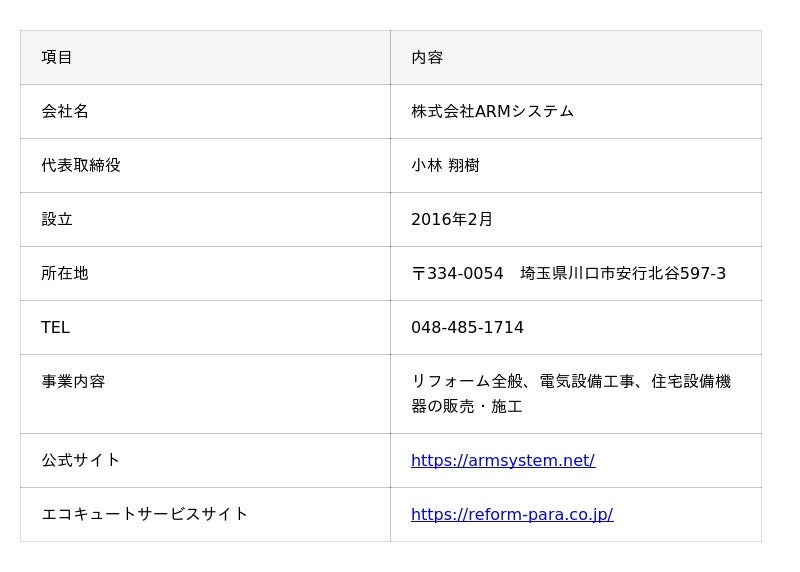The height and width of the screenshot is (572, 800).
Task: Click the エコキュートサービスサイト label cell
Action: 205,515
